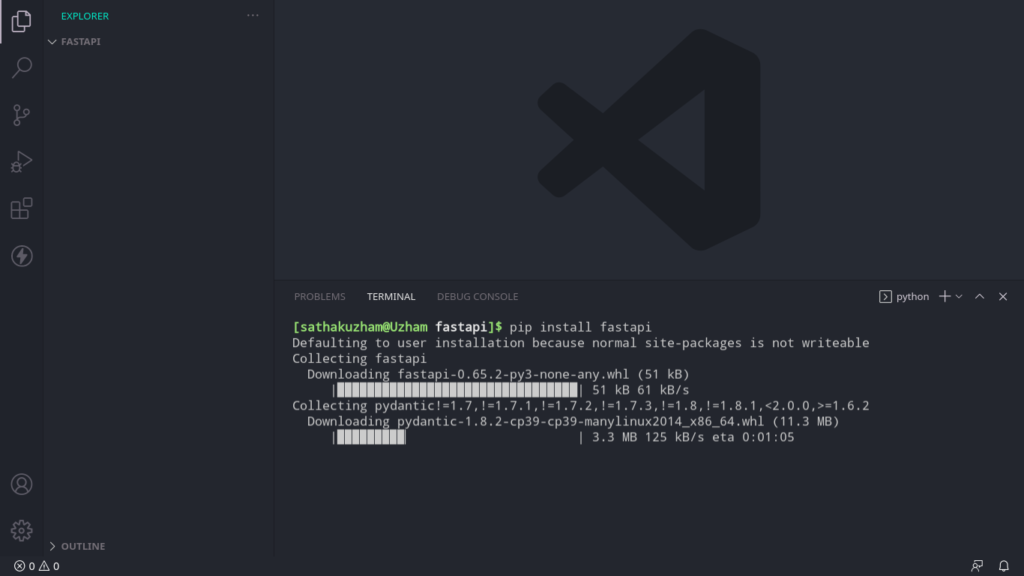The height and width of the screenshot is (576, 1024).
Task: Open the Manage gear settings icon
Action: pyautogui.click(x=22, y=531)
